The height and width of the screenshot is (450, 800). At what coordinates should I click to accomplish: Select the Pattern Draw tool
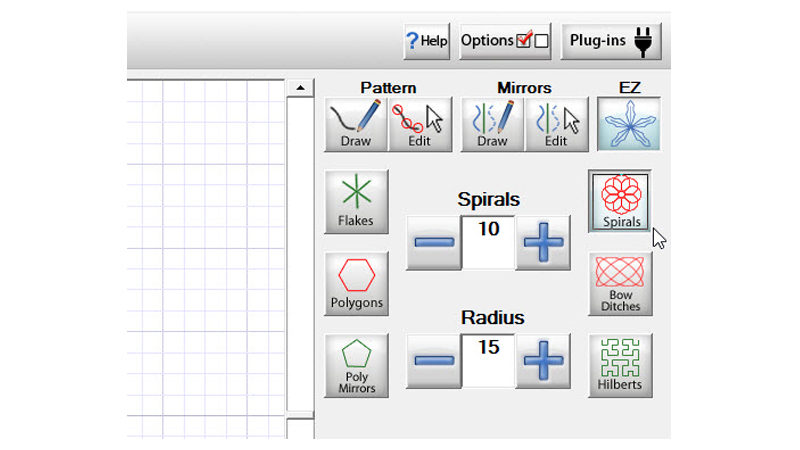click(x=356, y=124)
